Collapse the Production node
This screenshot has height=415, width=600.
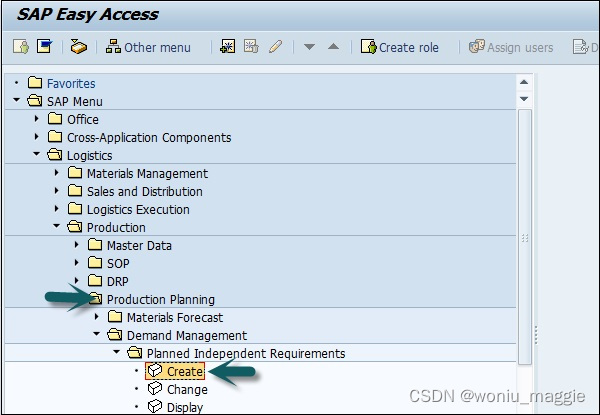click(56, 226)
